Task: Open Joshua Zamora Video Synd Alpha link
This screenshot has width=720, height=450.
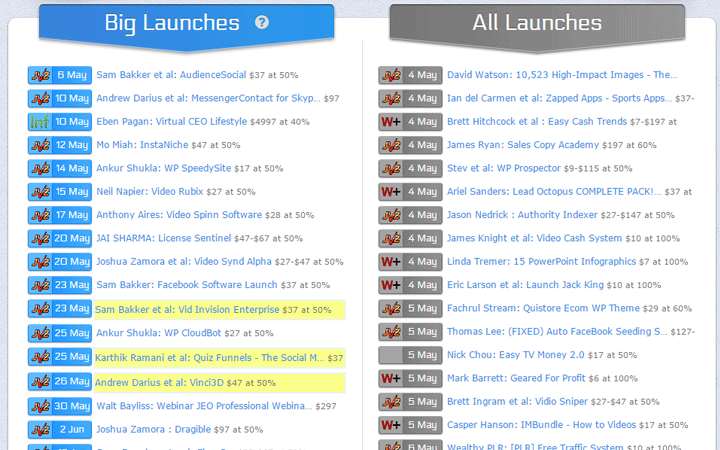Action: pos(184,262)
